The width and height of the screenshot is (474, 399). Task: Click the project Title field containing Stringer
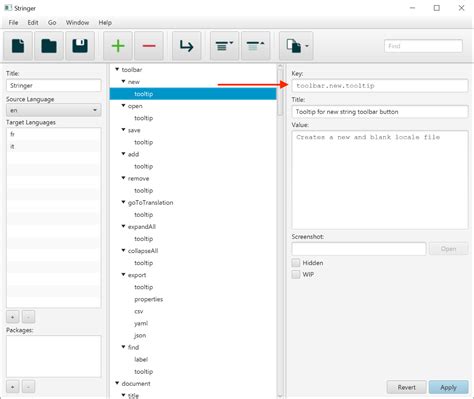(x=53, y=86)
